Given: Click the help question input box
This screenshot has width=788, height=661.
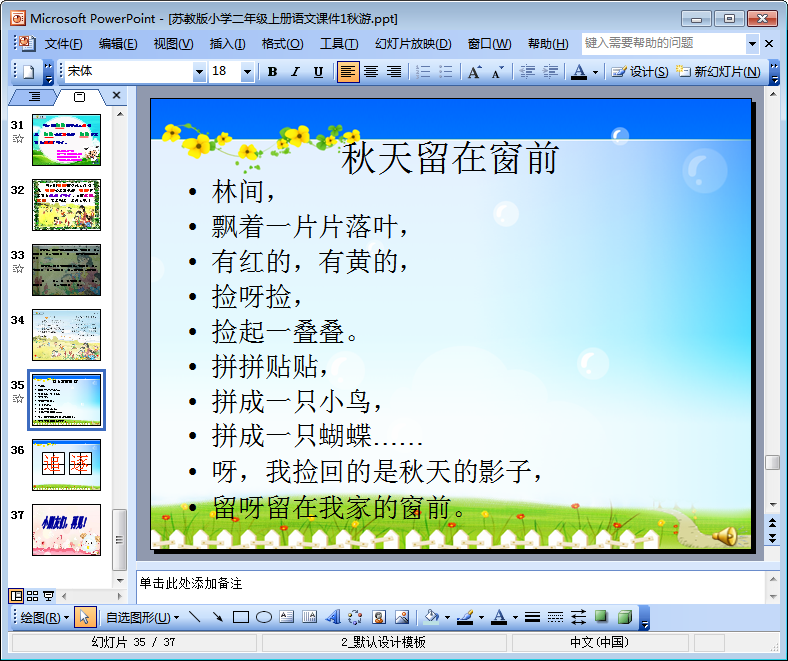Looking at the screenshot, I should pyautogui.click(x=663, y=43).
